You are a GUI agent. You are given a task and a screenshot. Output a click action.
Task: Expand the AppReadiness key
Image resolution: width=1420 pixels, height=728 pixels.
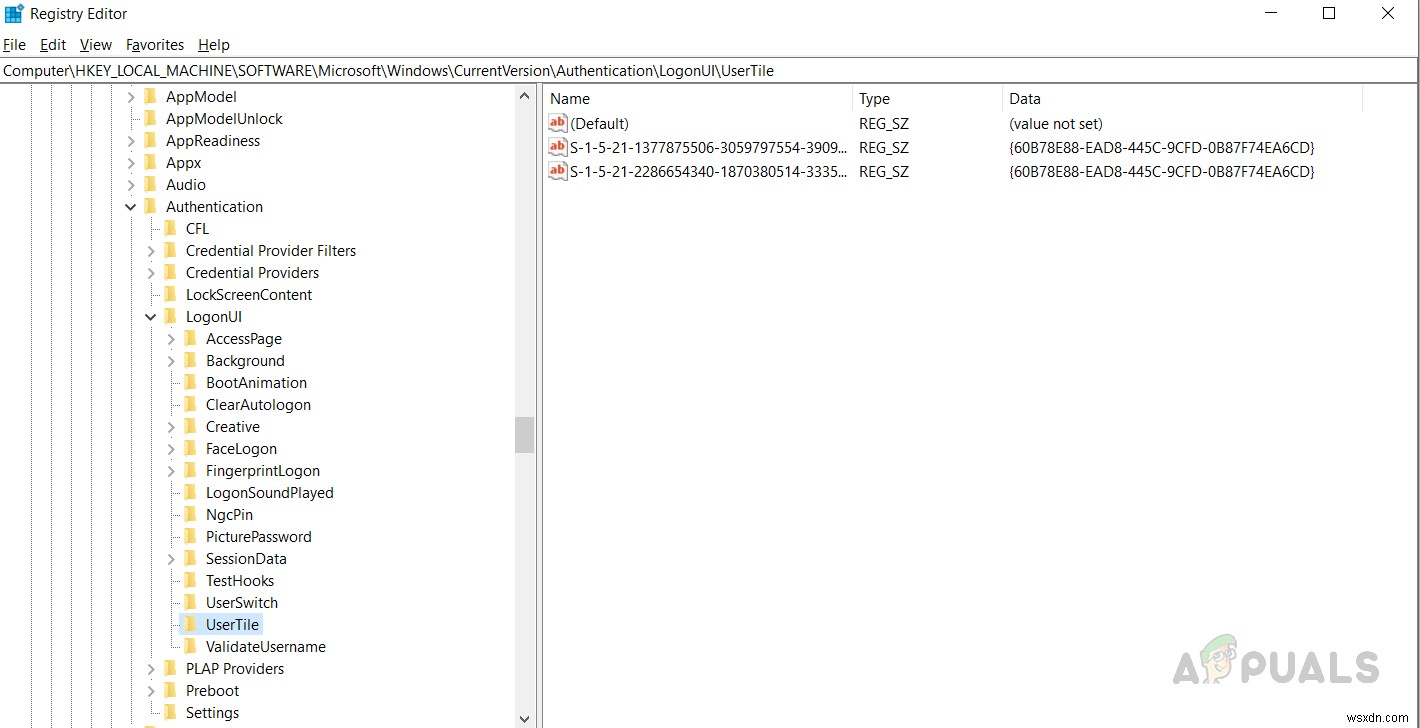[131, 141]
